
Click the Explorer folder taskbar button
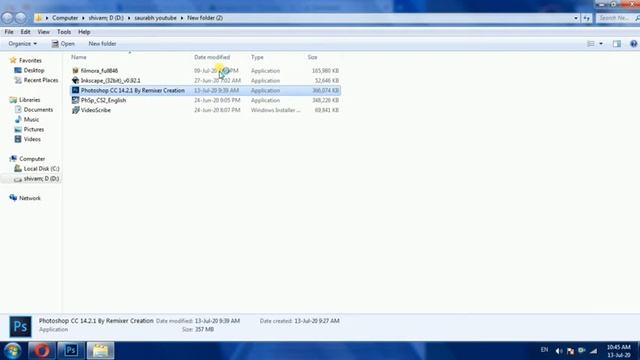pos(100,351)
